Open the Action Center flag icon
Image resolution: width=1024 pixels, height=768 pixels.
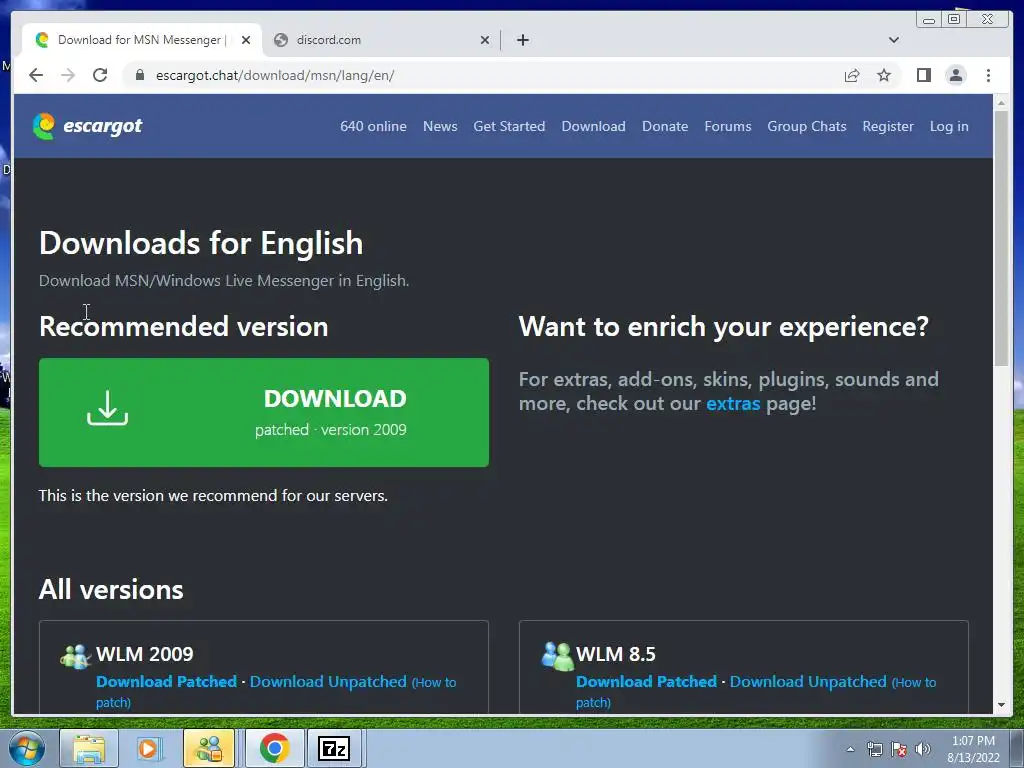tap(899, 749)
